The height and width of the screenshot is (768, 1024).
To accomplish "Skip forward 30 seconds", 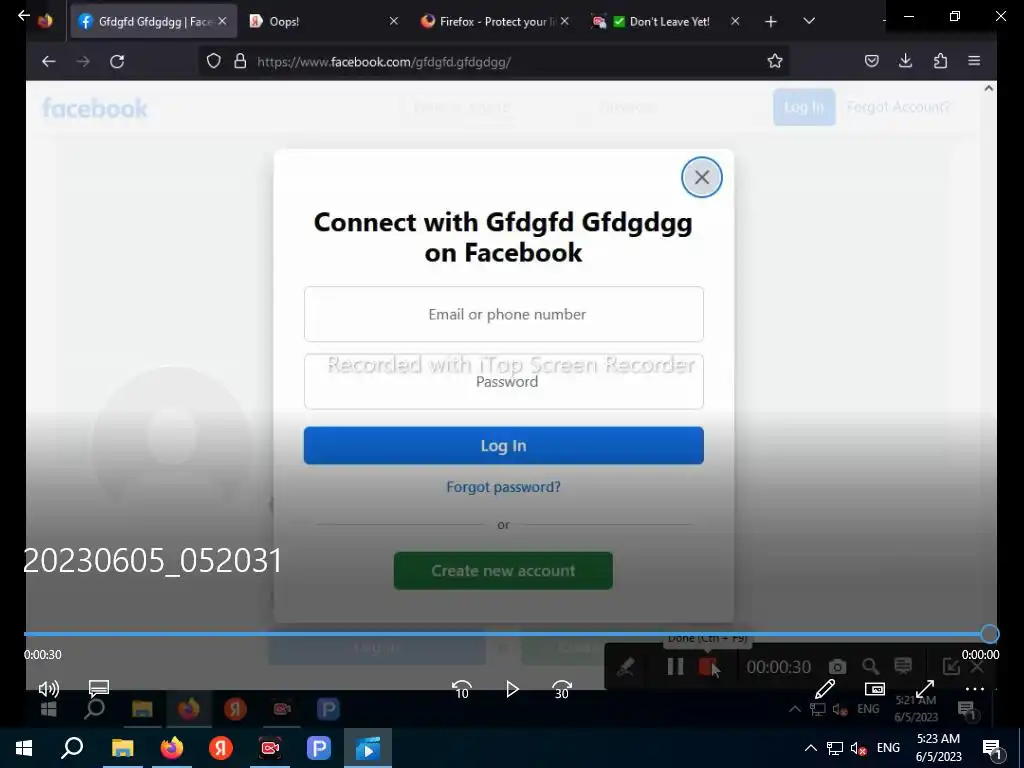I will (562, 689).
